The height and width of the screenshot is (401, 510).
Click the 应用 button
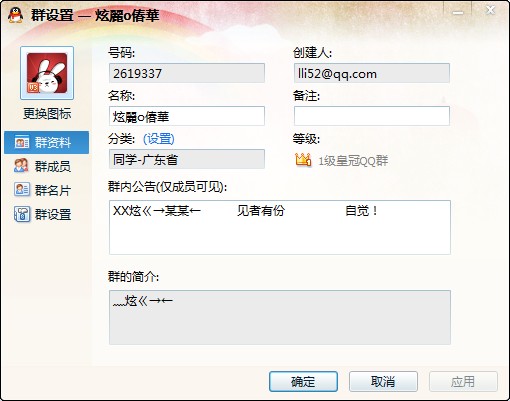[x=463, y=381]
